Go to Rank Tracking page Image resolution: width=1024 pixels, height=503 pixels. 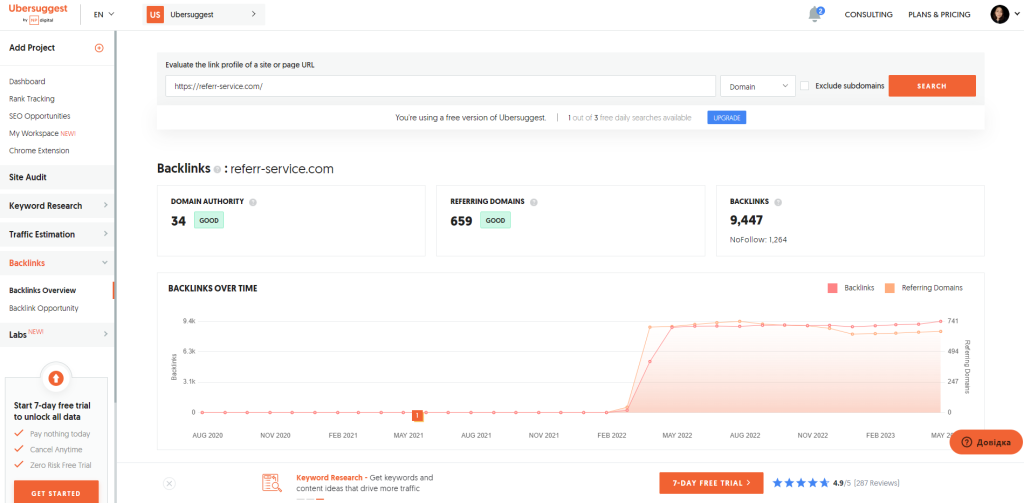[x=32, y=99]
